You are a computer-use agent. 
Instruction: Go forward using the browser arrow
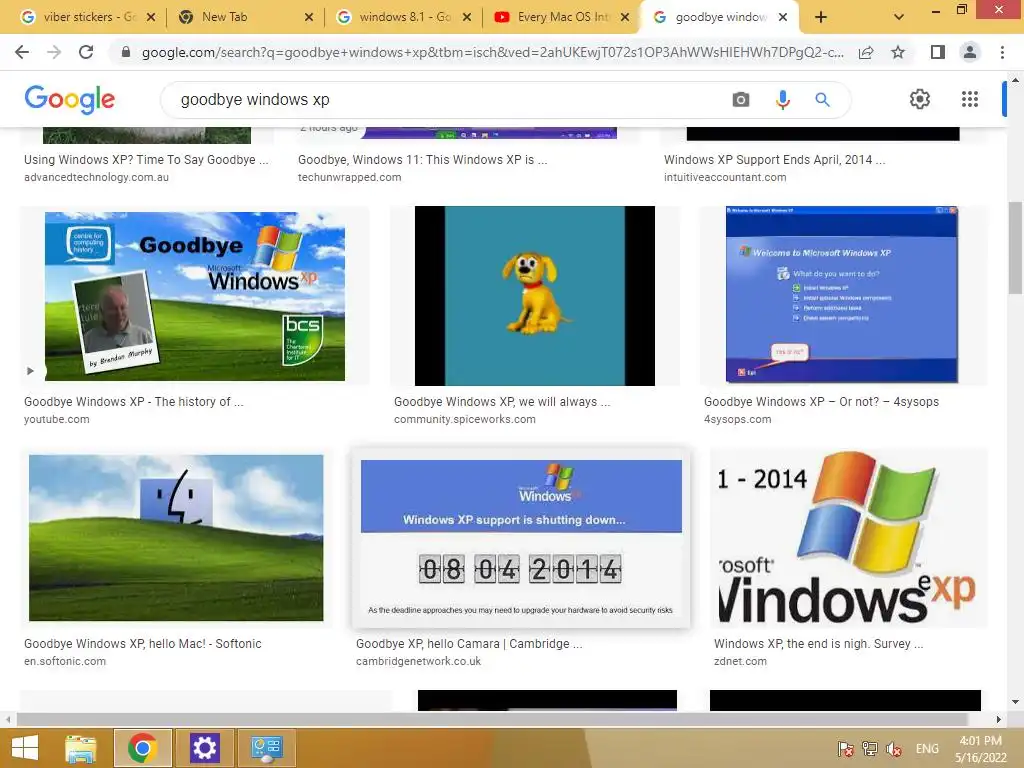[54, 52]
